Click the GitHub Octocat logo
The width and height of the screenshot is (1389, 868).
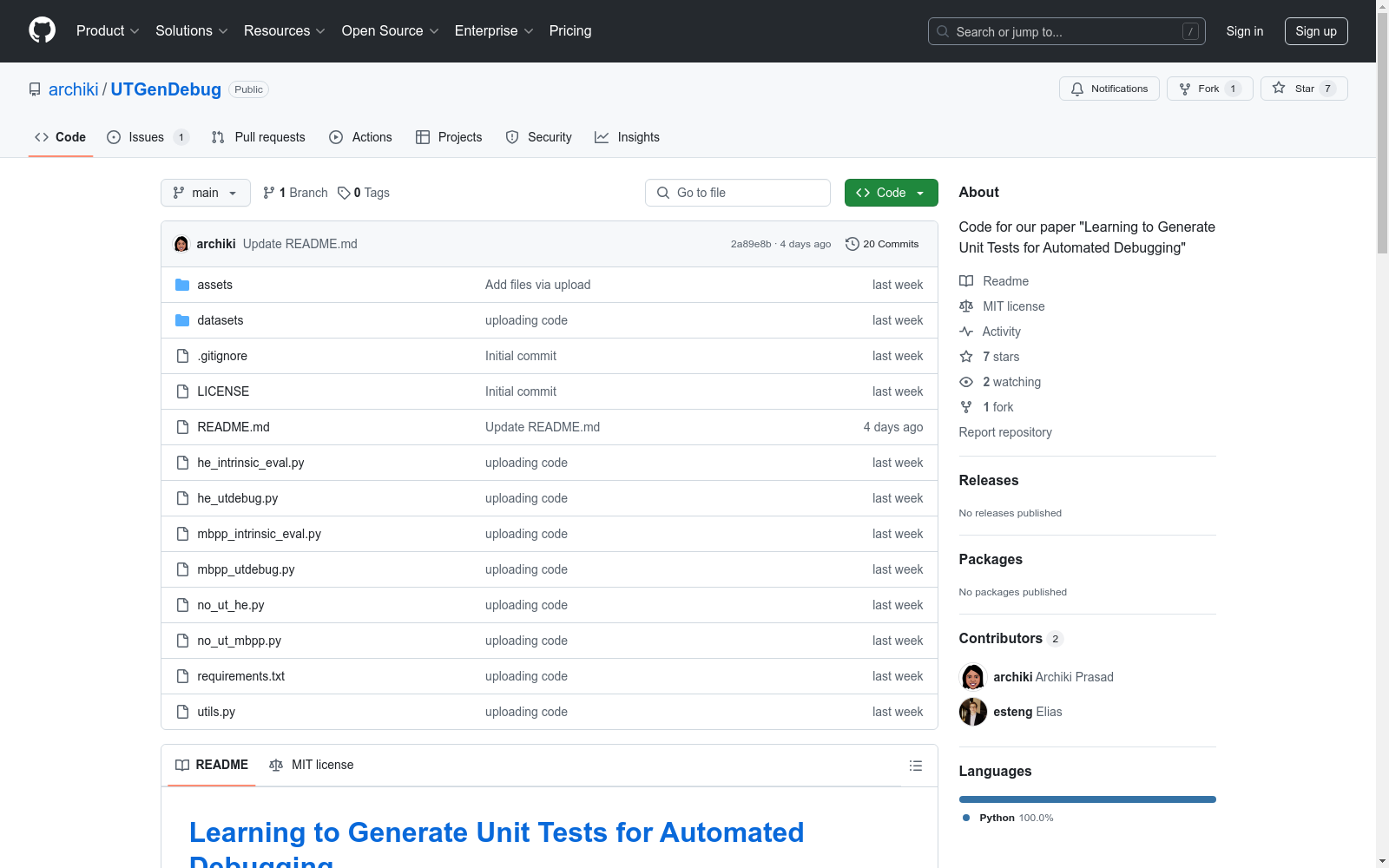point(42,30)
